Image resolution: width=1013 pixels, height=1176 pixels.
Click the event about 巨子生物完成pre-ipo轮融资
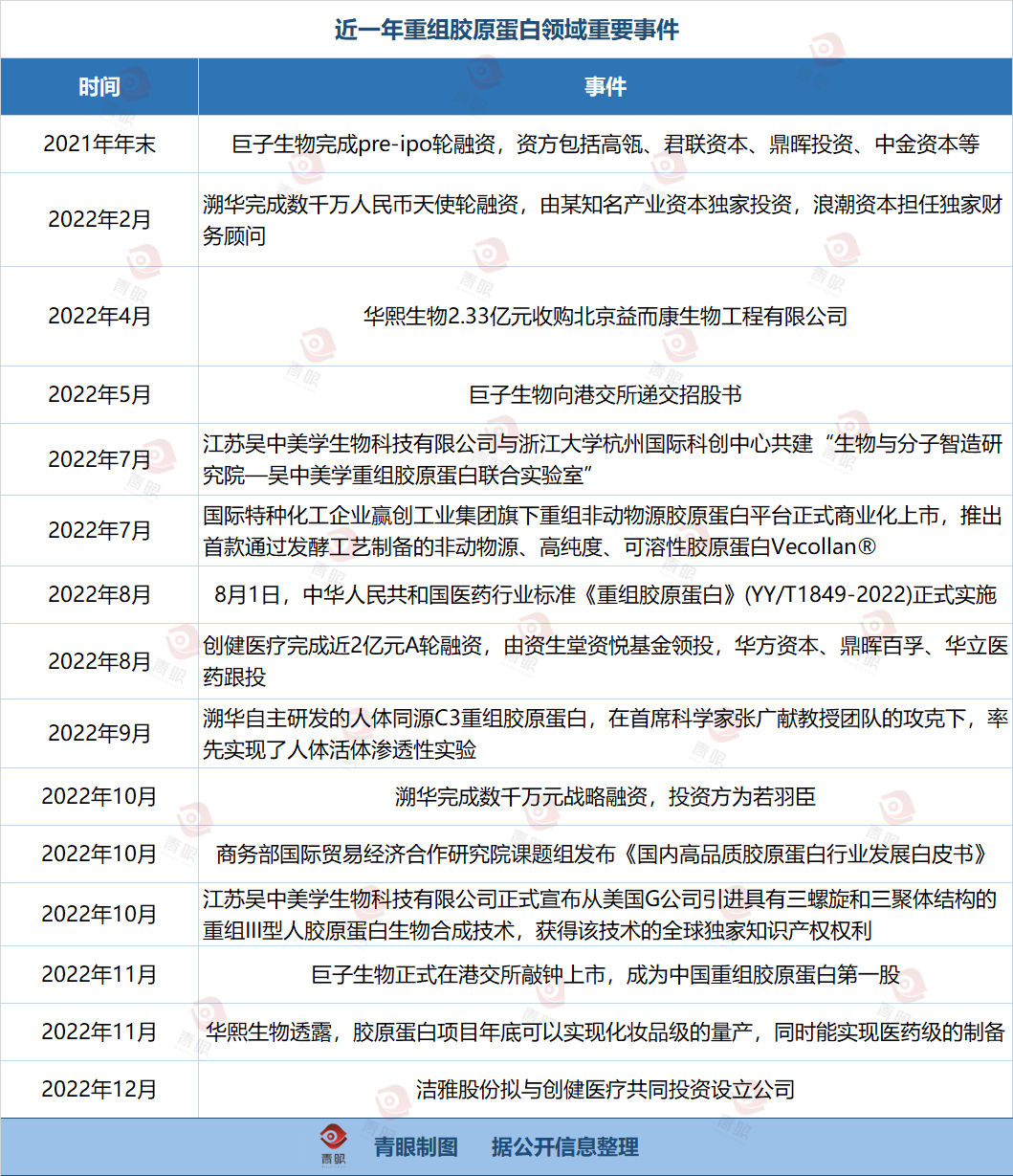[606, 144]
